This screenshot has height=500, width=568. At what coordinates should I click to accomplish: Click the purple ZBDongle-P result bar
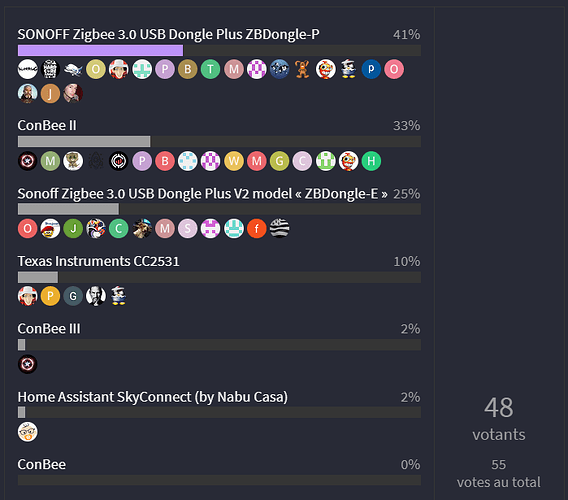100,50
